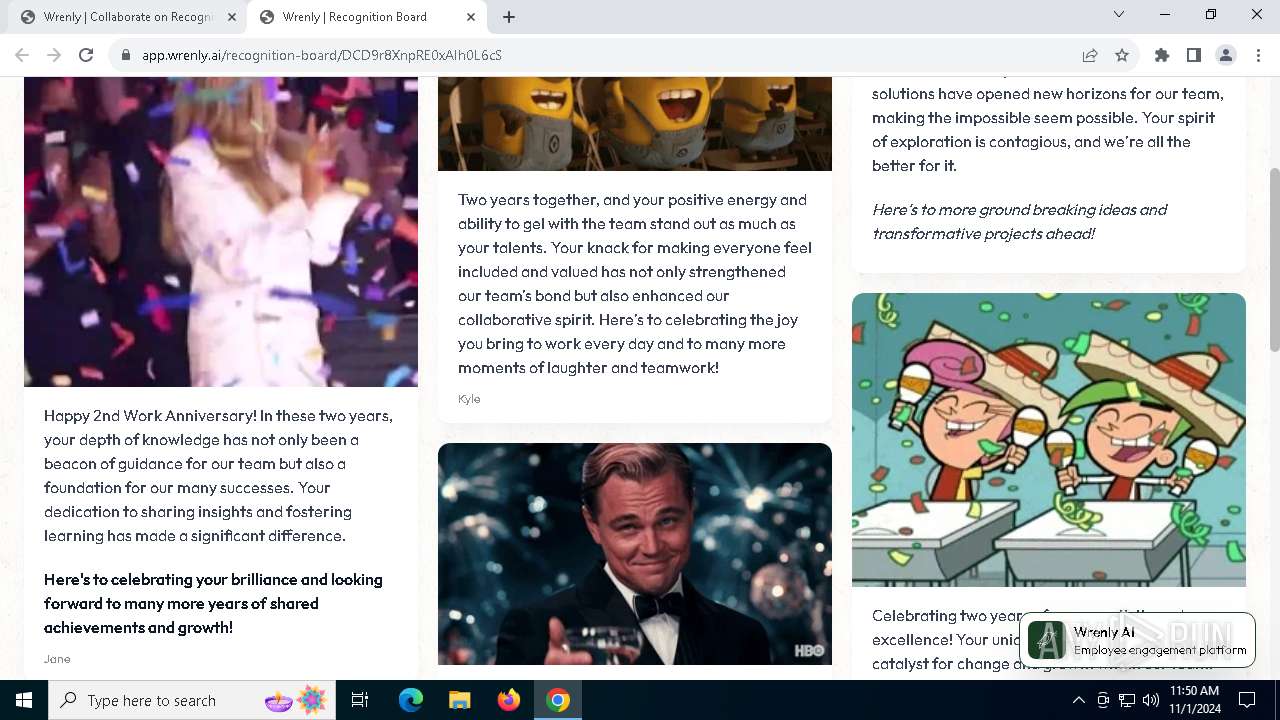Image resolution: width=1280 pixels, height=720 pixels.
Task: Open the volume control tray icon
Action: click(x=1151, y=700)
